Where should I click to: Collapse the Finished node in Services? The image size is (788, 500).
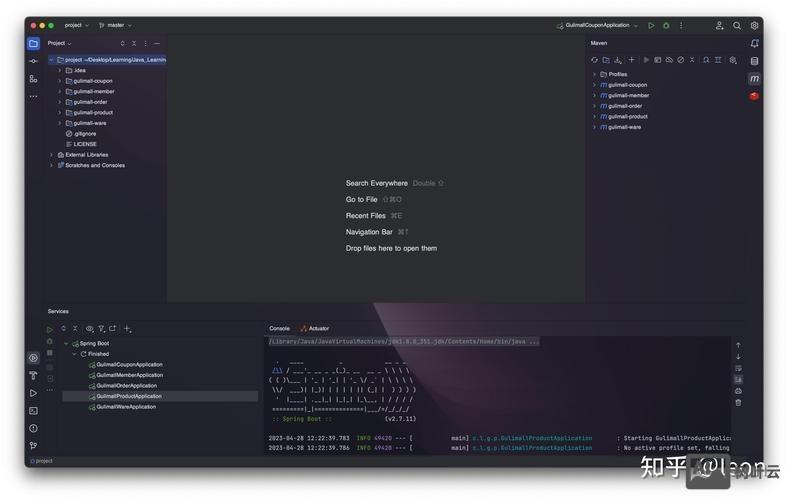click(74, 354)
